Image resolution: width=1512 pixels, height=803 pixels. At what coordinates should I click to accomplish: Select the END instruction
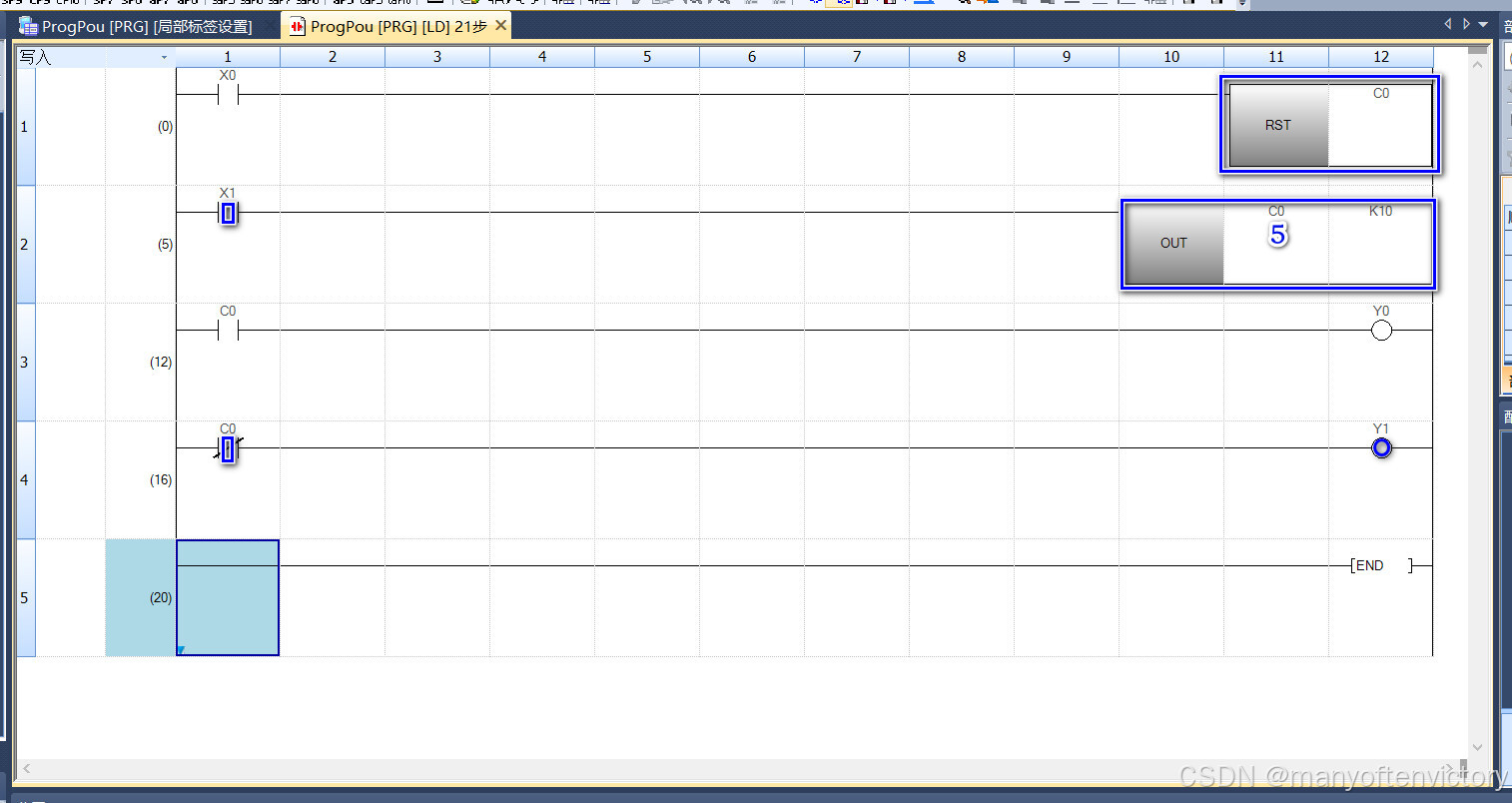1382,565
